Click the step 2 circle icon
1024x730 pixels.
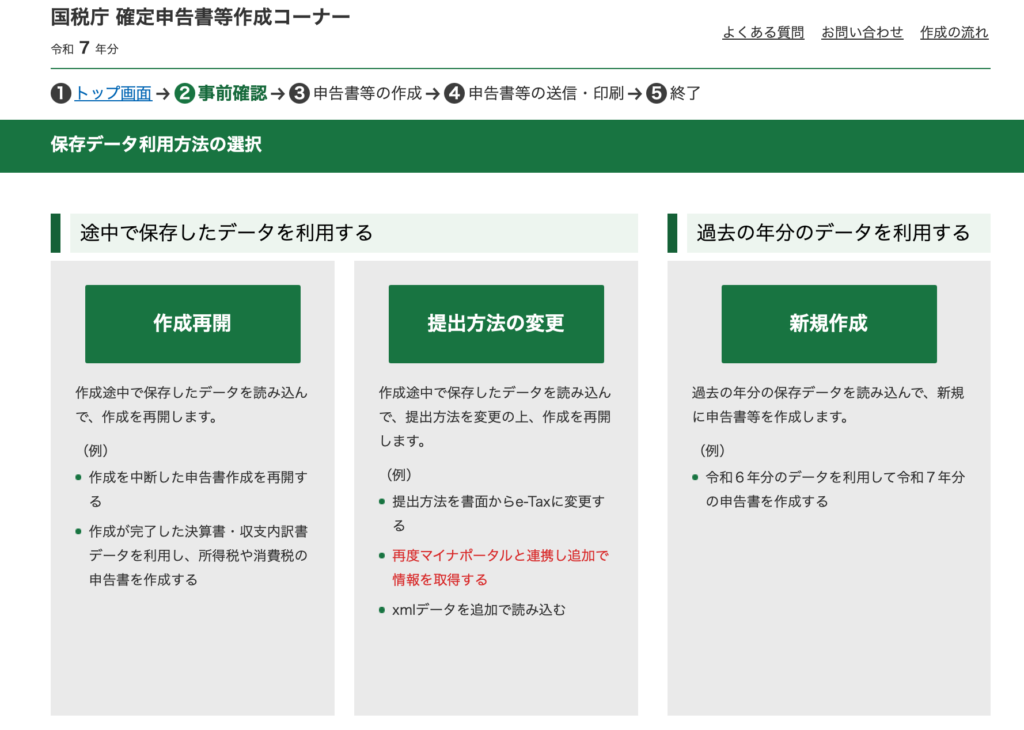[184, 94]
